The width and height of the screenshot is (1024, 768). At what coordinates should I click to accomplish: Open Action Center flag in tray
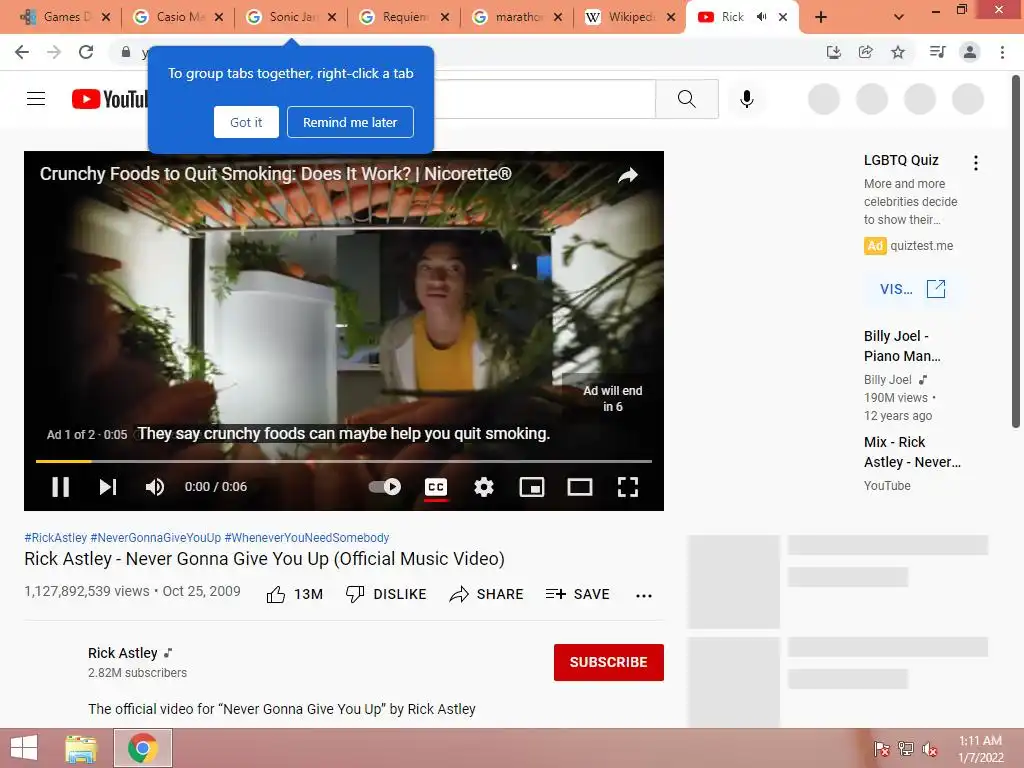click(x=881, y=749)
